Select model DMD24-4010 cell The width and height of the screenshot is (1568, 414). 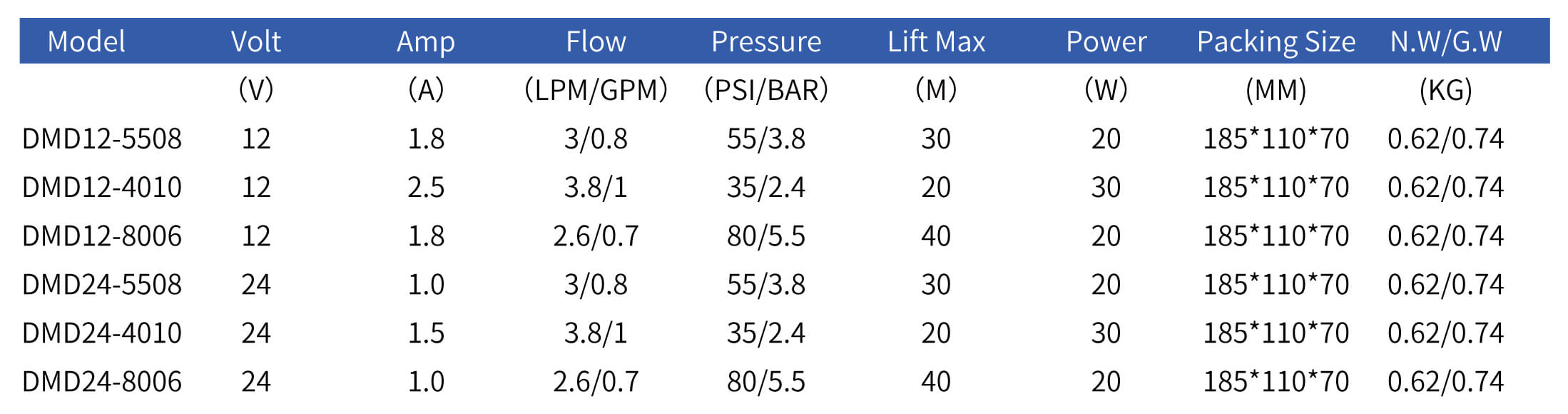(102, 333)
